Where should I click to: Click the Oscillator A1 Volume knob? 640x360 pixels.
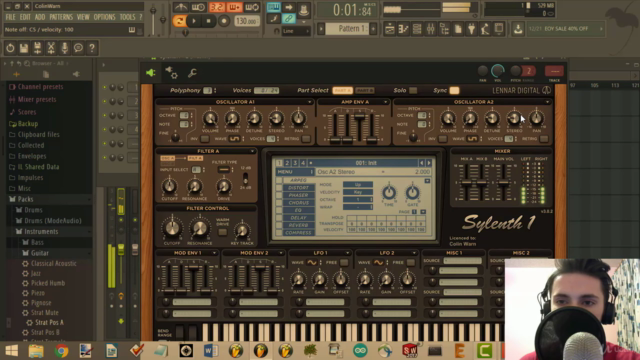(210, 118)
